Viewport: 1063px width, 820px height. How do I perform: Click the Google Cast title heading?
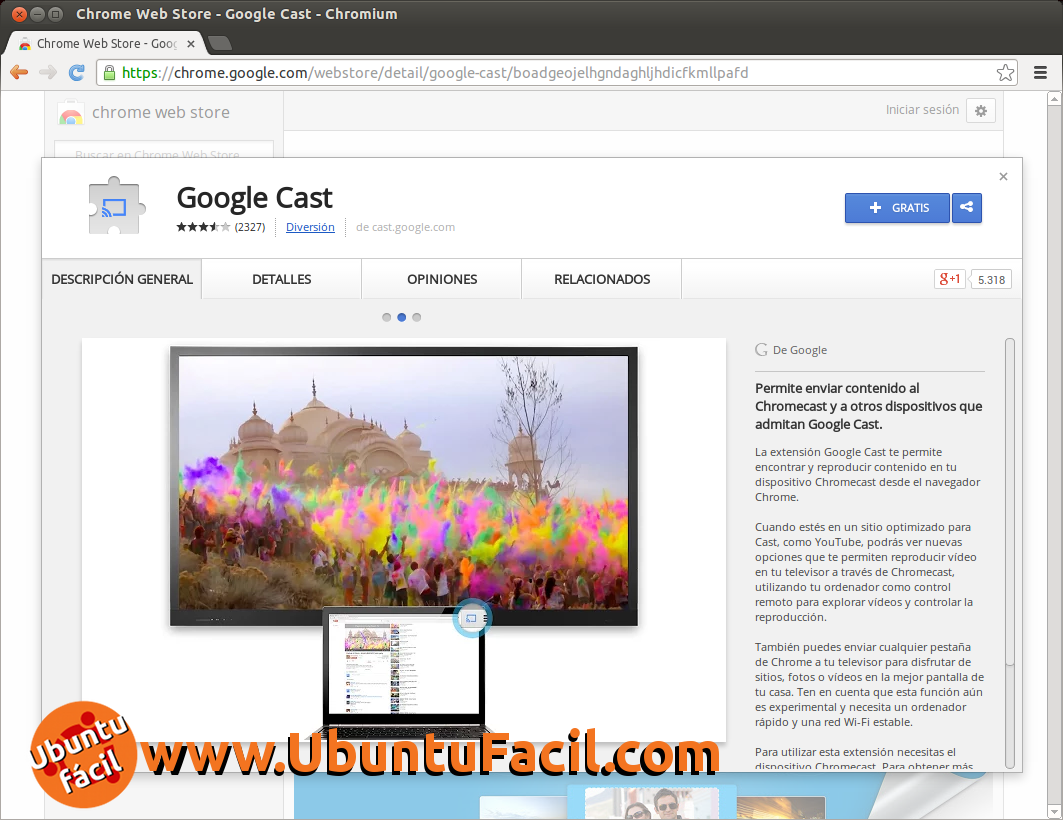click(254, 198)
